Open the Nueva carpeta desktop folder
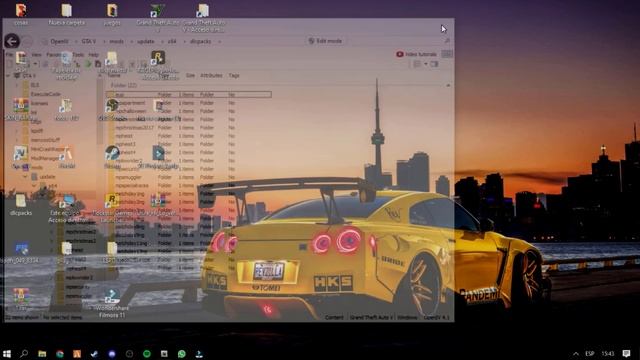Screen dimensions: 640x360 [x=67, y=14]
